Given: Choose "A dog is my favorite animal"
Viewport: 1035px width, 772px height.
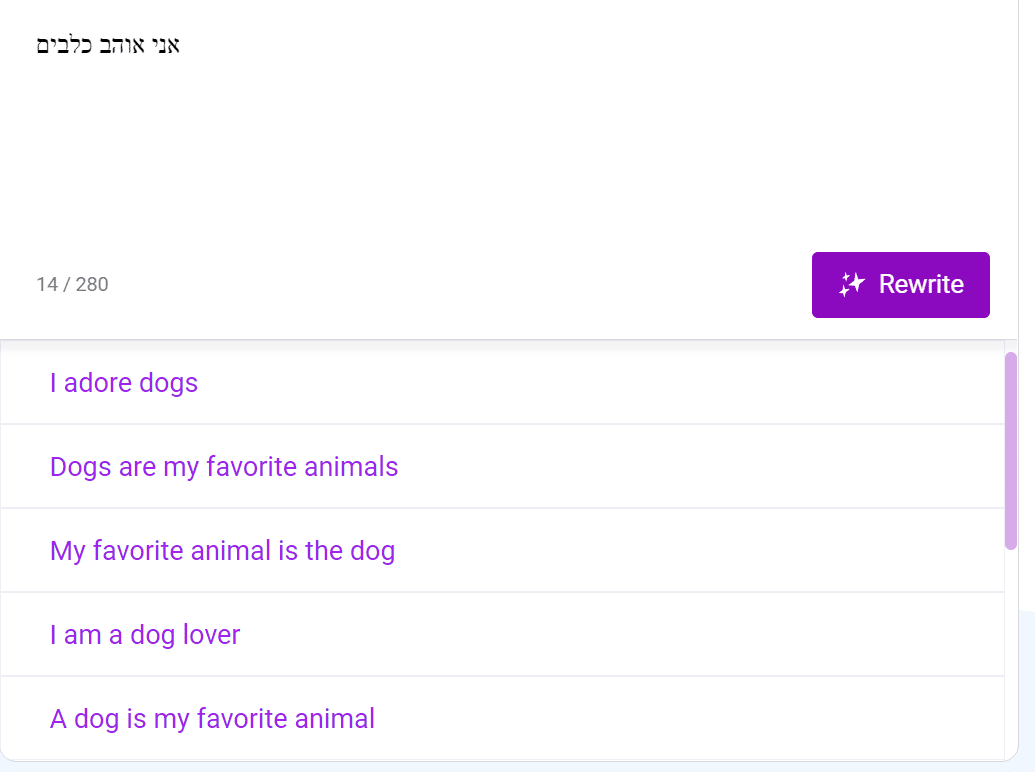Looking at the screenshot, I should click(502, 719).
